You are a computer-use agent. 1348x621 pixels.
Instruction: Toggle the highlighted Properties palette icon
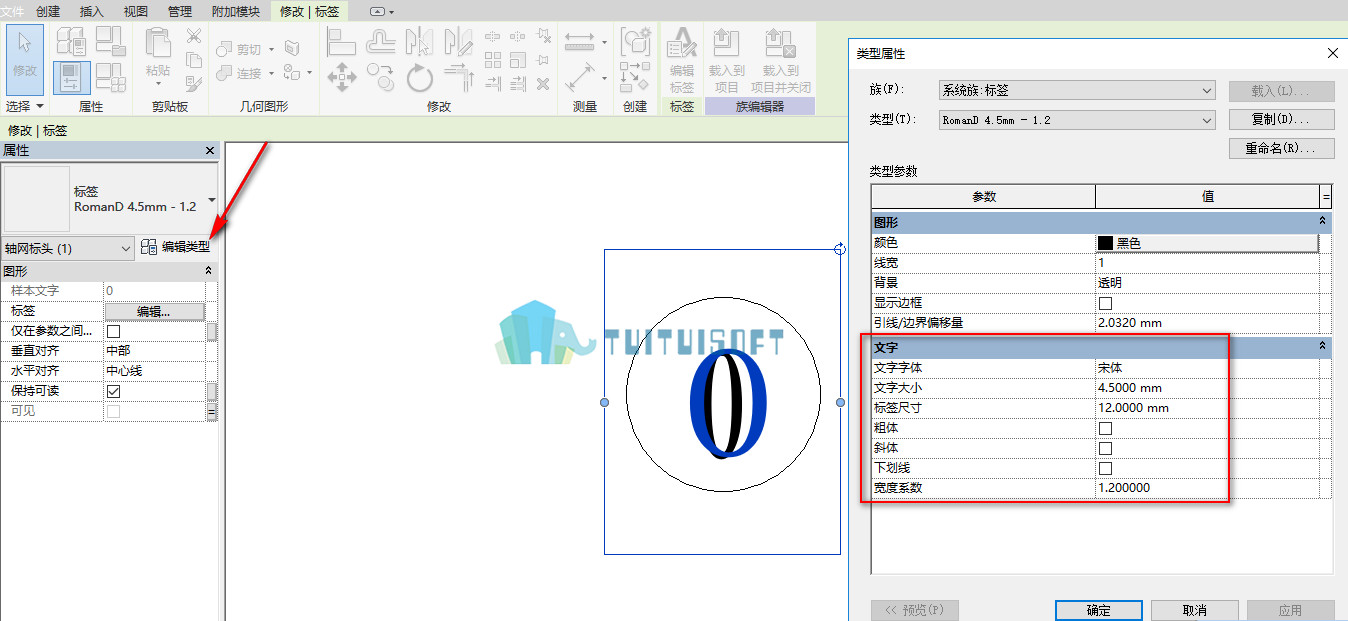[72, 78]
